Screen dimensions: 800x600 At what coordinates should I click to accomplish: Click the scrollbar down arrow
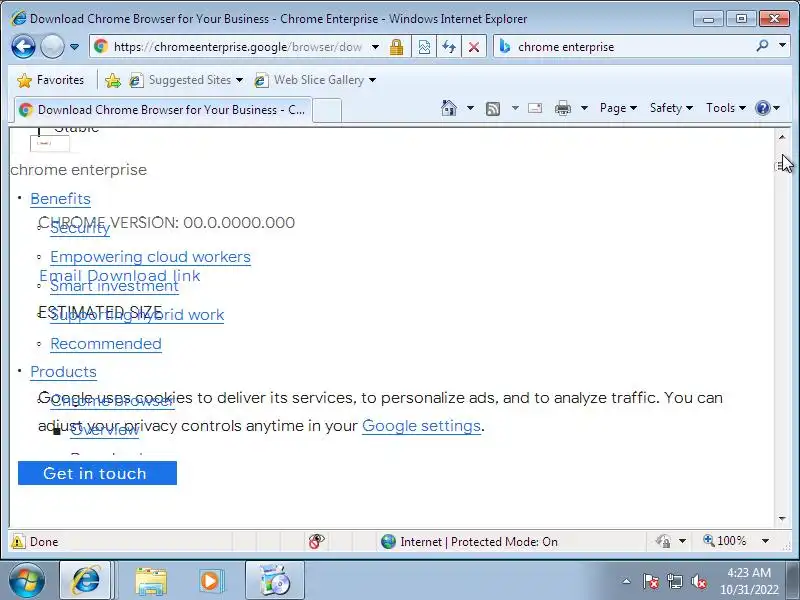(782, 519)
